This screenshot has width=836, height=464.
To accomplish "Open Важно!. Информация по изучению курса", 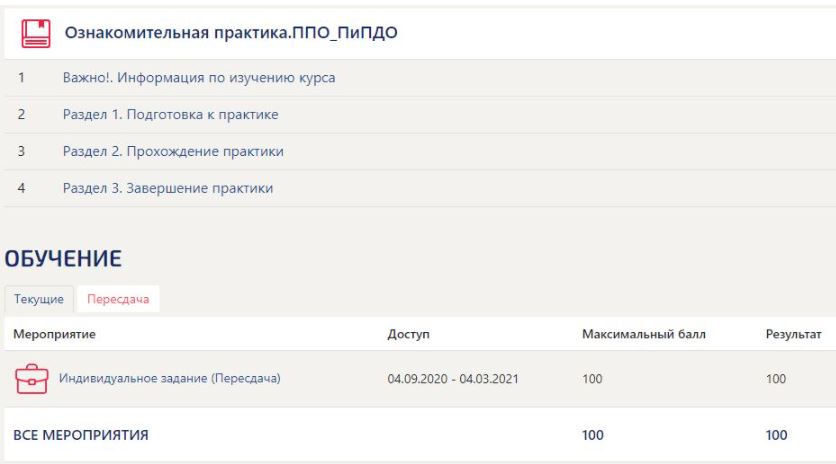I will [199, 78].
